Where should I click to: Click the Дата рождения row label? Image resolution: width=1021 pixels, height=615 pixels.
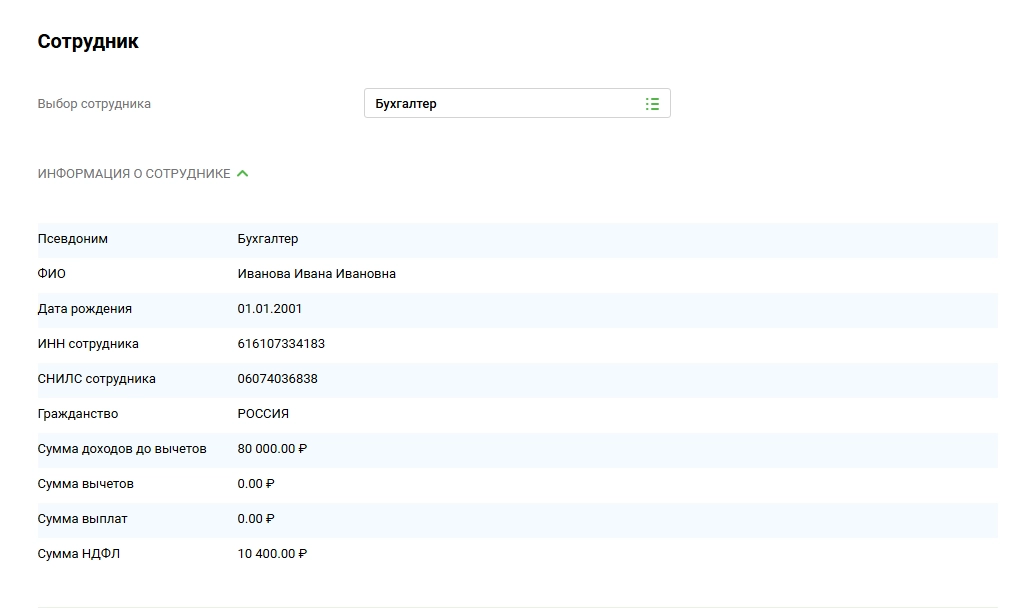pyautogui.click(x=85, y=309)
